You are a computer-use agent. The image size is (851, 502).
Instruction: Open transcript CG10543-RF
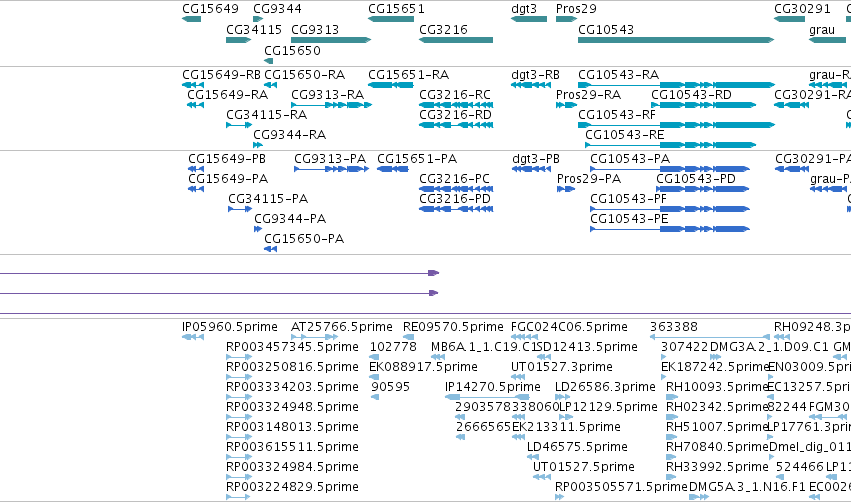pos(676,125)
